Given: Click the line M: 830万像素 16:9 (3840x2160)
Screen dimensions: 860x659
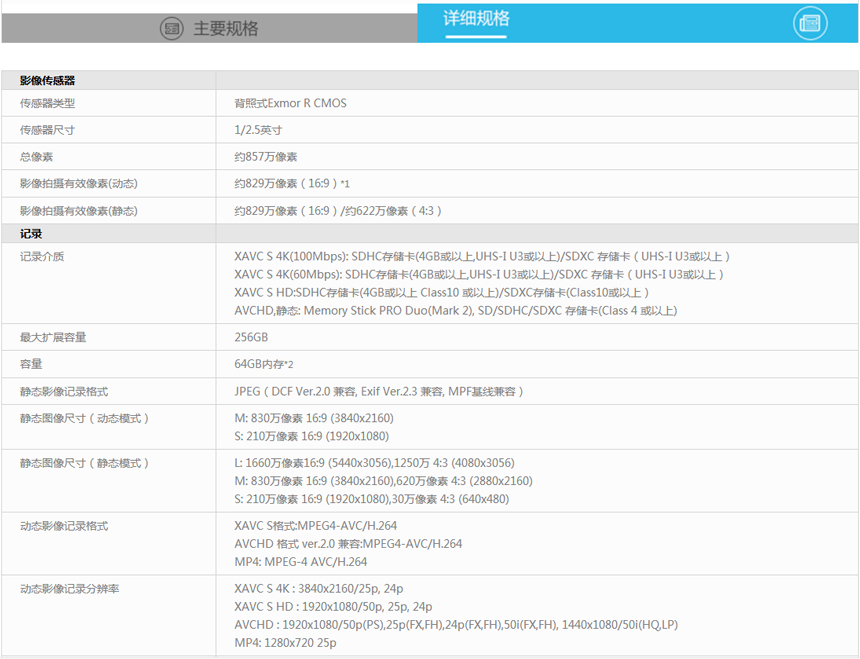Looking at the screenshot, I should click(314, 418).
